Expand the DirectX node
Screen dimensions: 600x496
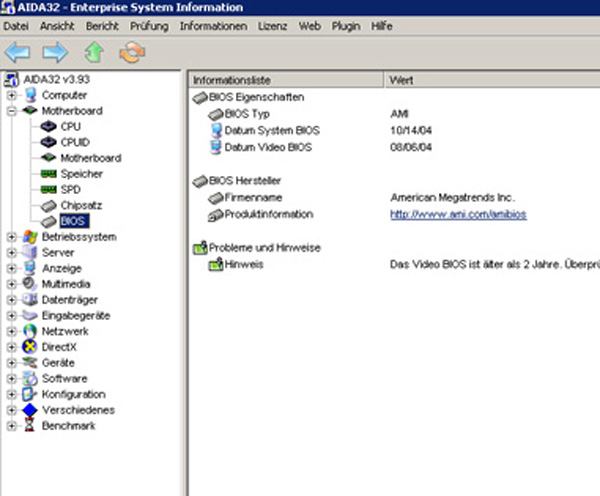(x=12, y=347)
